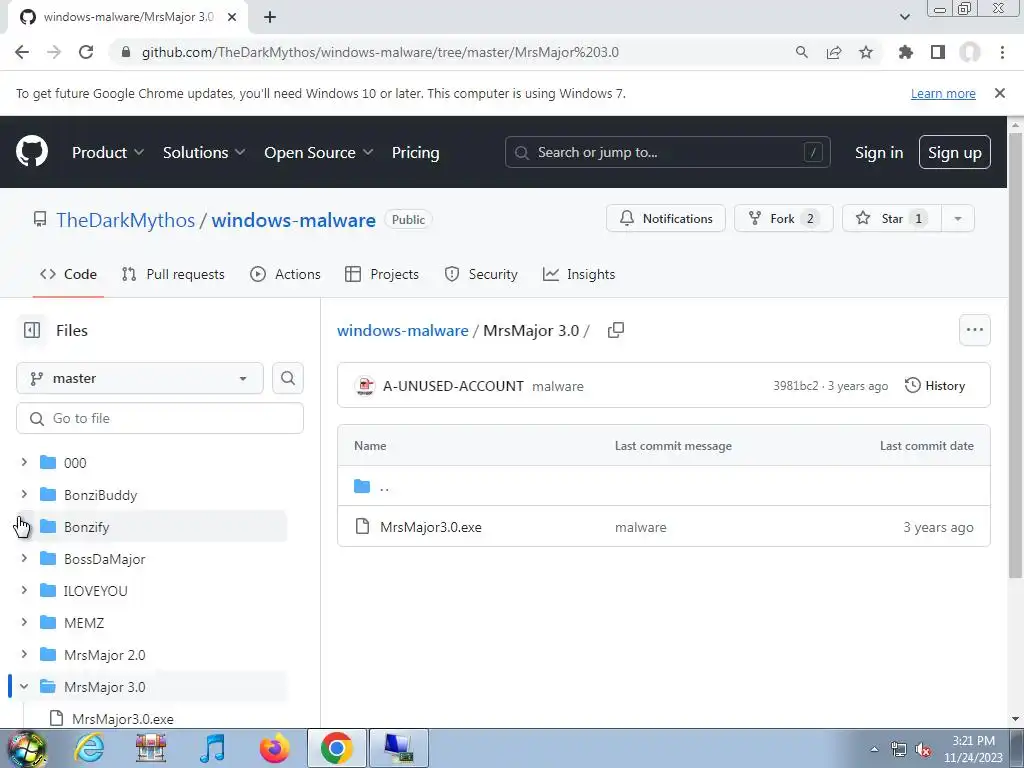Click commit hash 3981bc2

(795, 386)
